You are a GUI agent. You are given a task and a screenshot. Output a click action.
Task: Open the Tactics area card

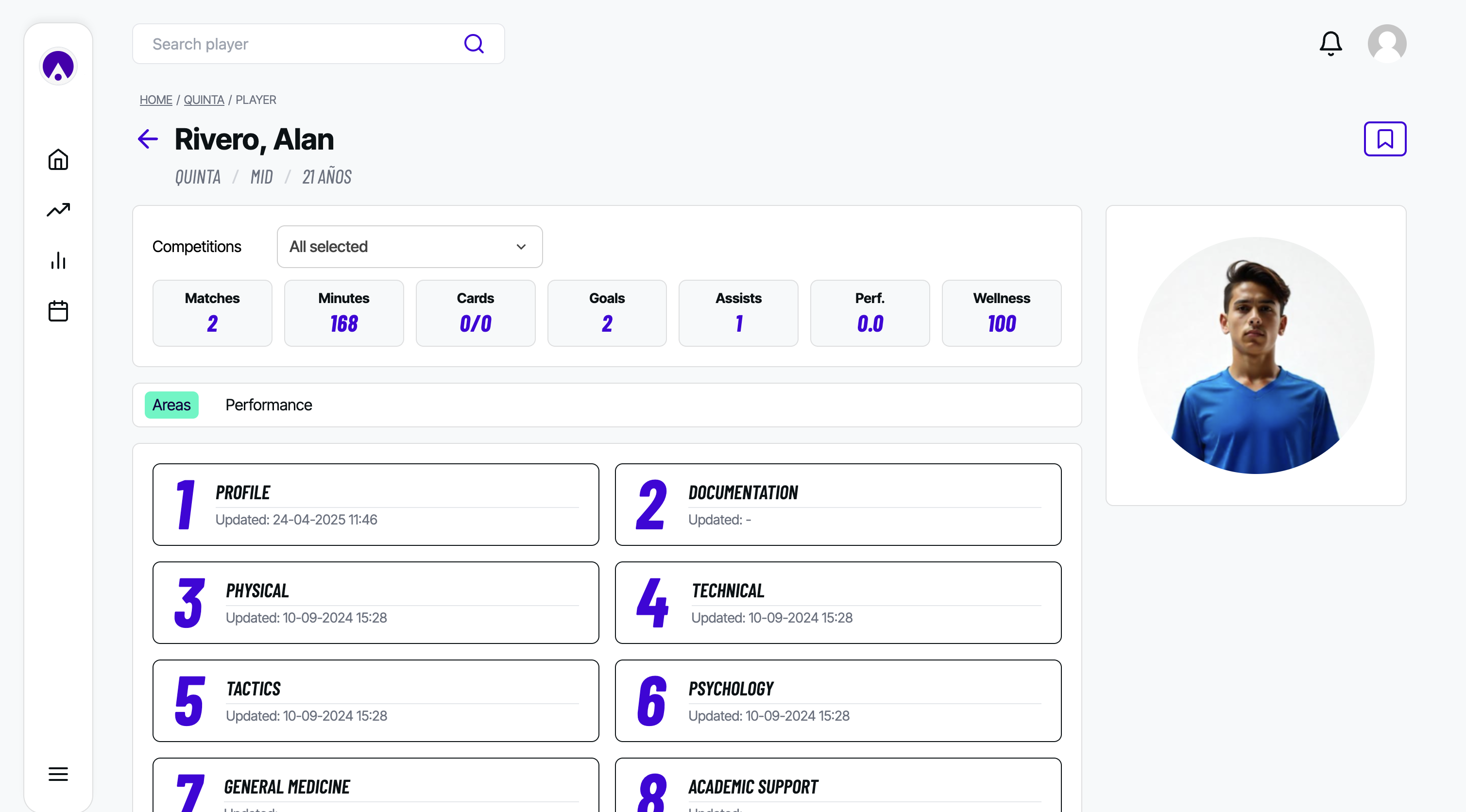pyautogui.click(x=375, y=700)
